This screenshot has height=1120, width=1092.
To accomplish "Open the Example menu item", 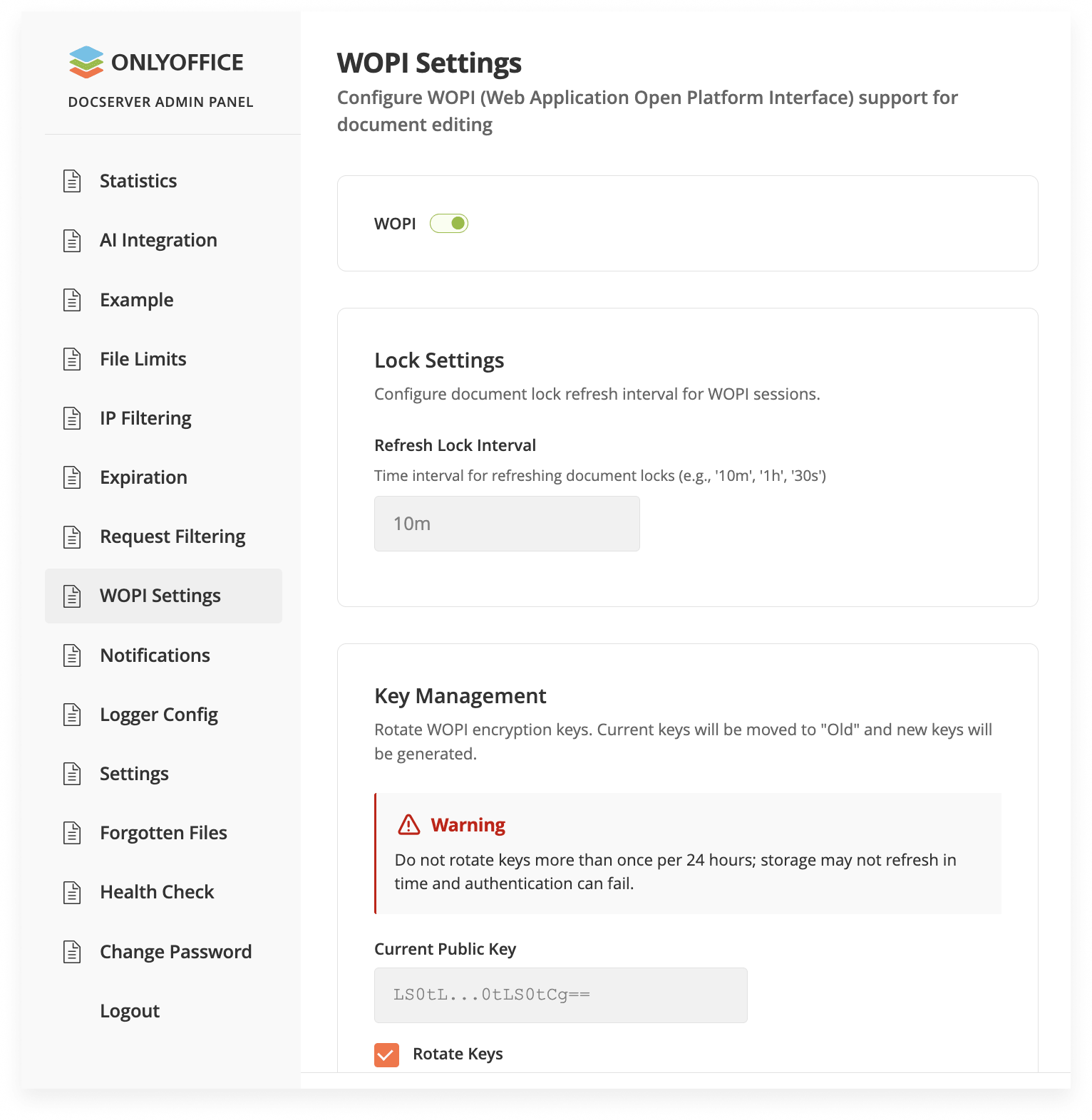I will pyautogui.click(x=136, y=300).
